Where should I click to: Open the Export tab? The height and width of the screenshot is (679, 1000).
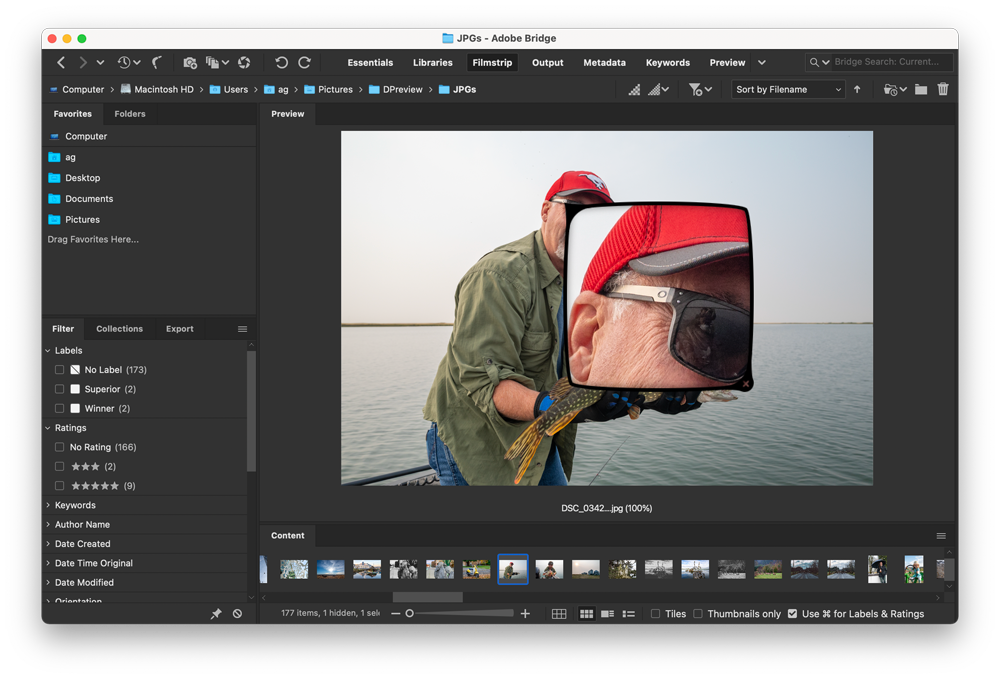[x=179, y=329]
